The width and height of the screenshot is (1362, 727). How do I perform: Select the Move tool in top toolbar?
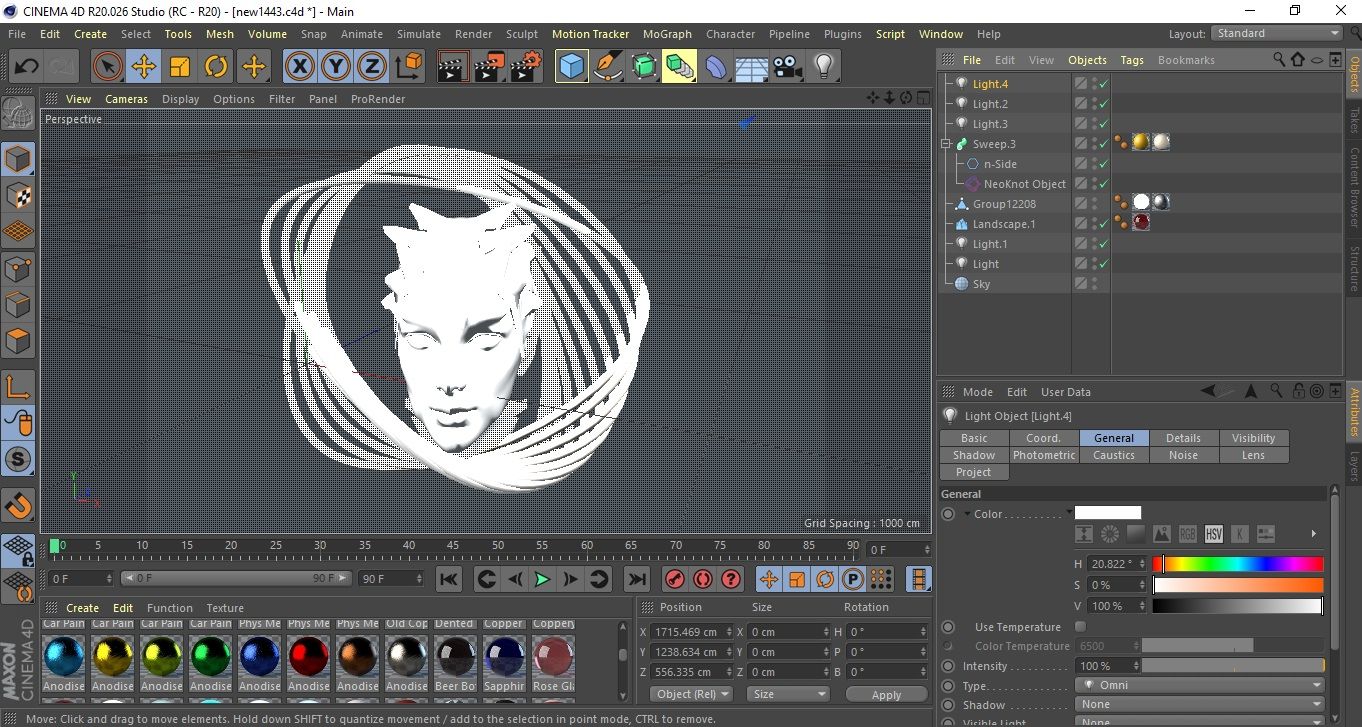(143, 67)
